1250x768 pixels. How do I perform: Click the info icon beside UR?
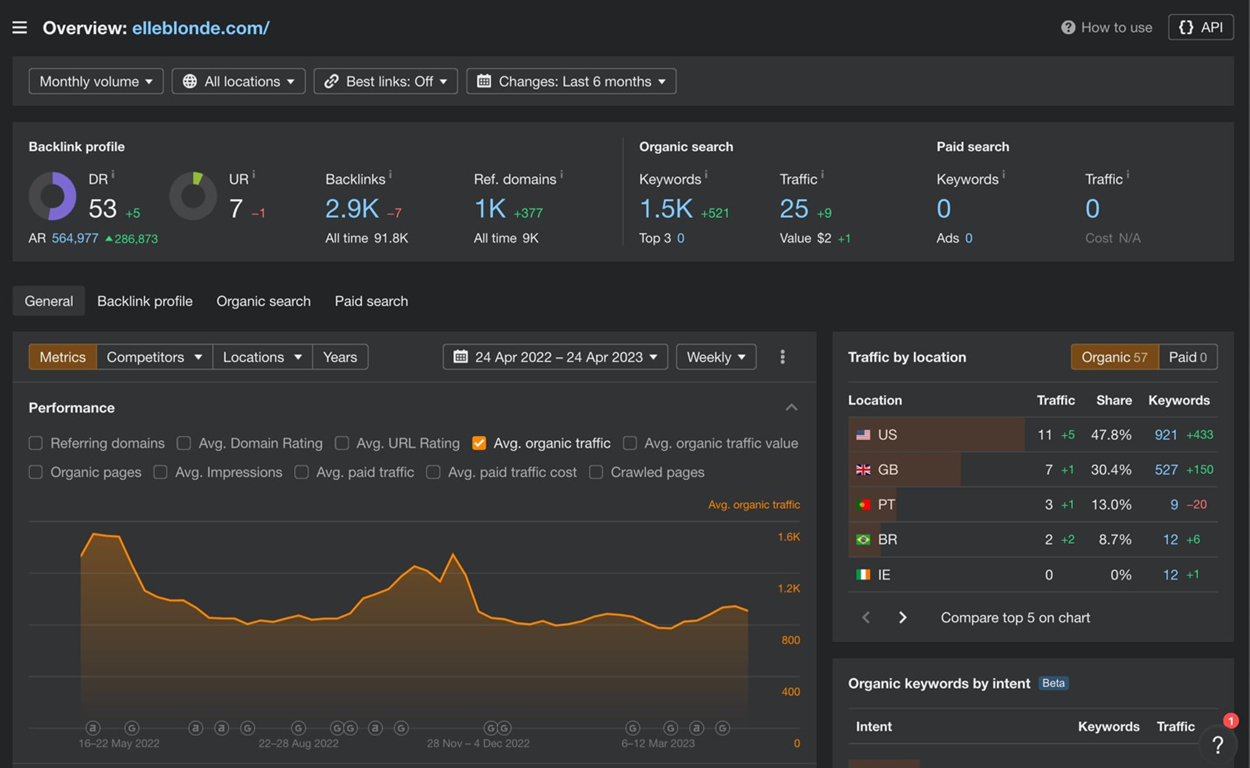(253, 175)
